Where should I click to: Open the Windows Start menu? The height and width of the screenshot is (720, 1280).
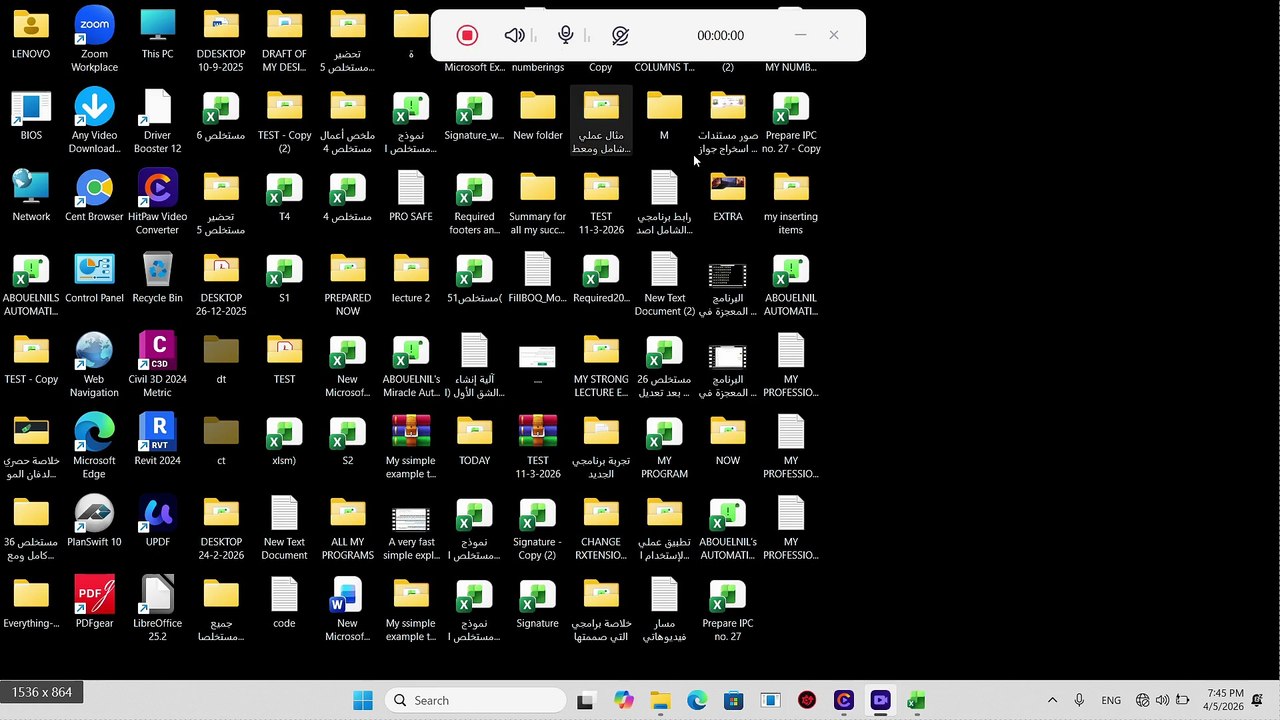coord(363,700)
